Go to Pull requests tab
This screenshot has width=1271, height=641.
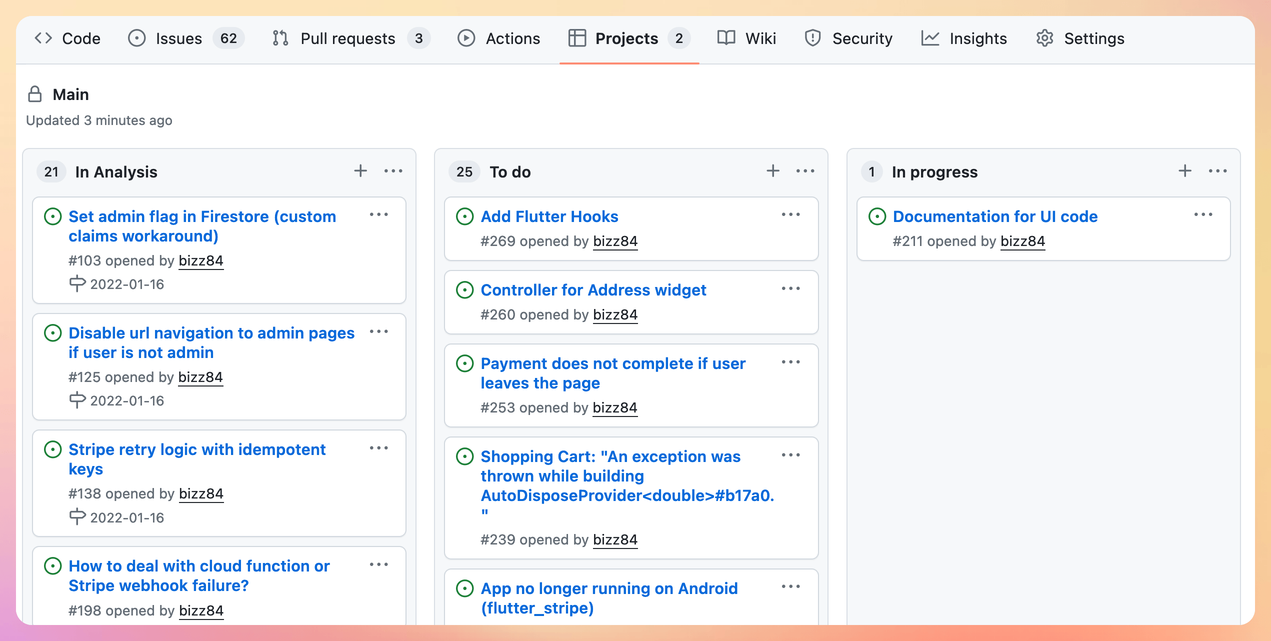(x=351, y=38)
